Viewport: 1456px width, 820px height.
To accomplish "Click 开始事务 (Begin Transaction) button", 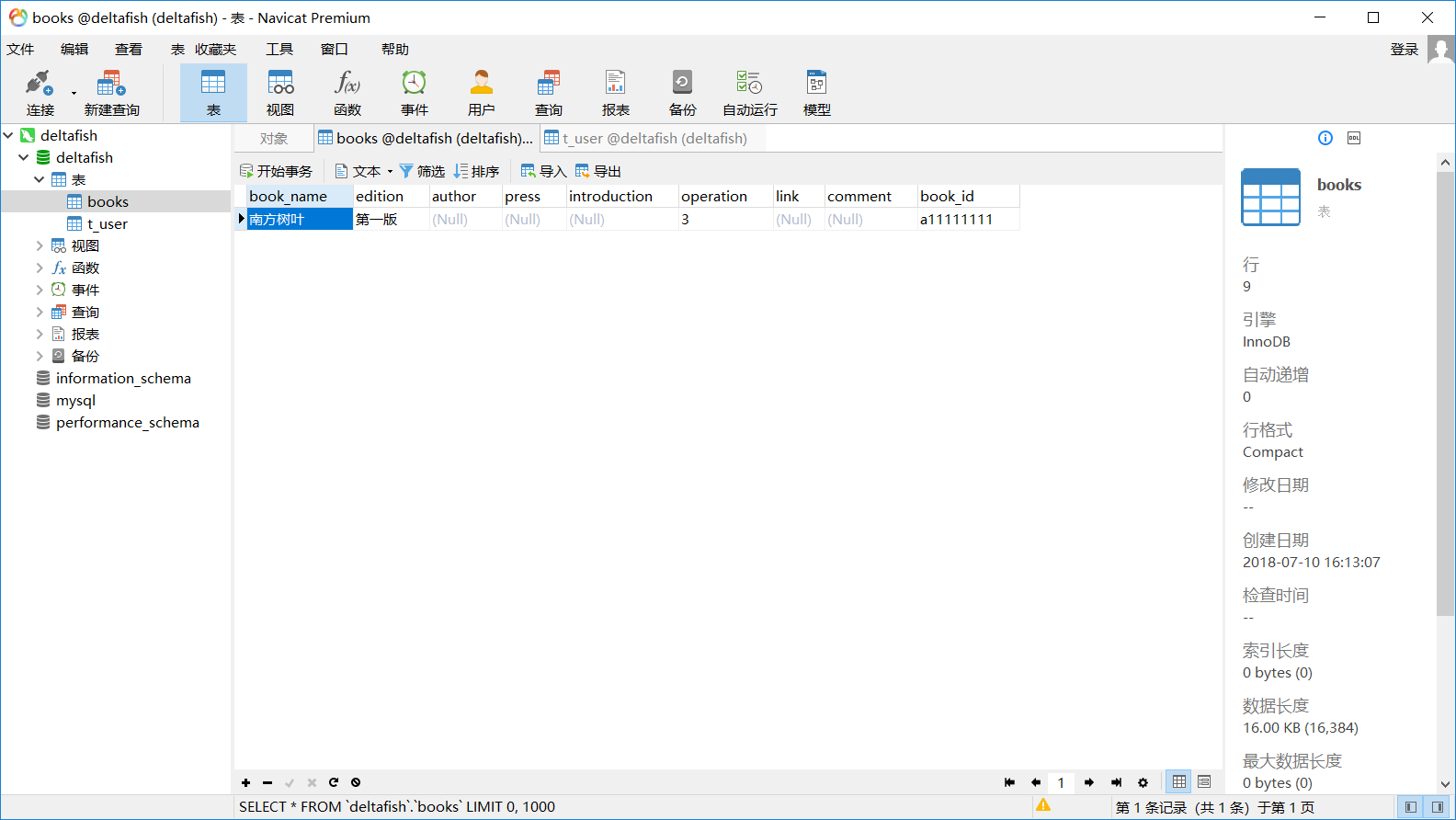I will pyautogui.click(x=276, y=171).
